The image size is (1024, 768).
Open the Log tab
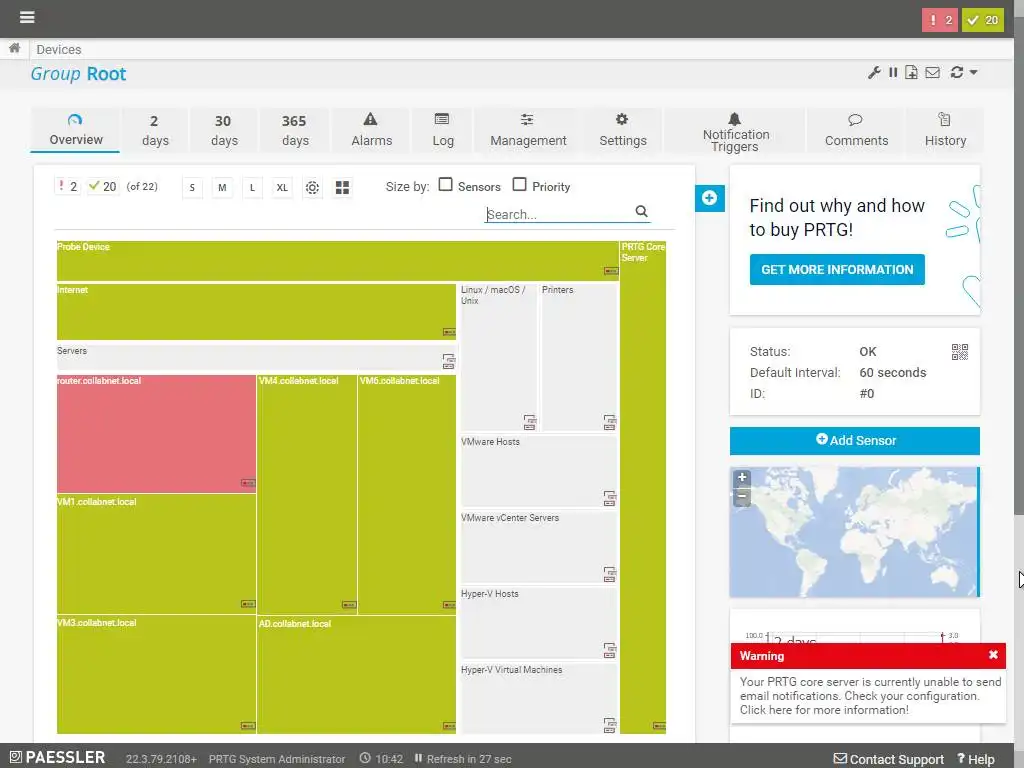(x=443, y=130)
